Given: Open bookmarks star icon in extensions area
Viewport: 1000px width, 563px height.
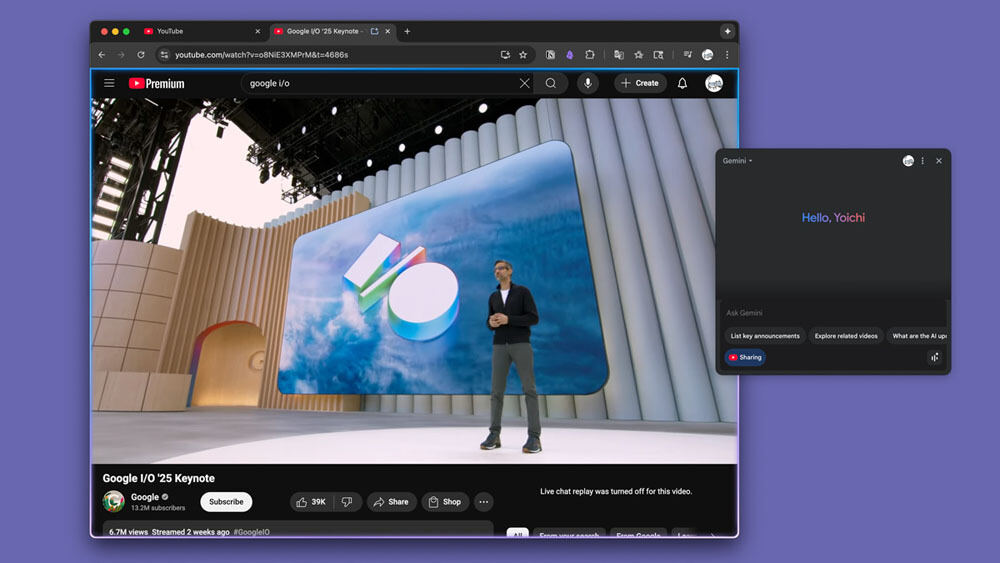Looking at the screenshot, I should (638, 55).
